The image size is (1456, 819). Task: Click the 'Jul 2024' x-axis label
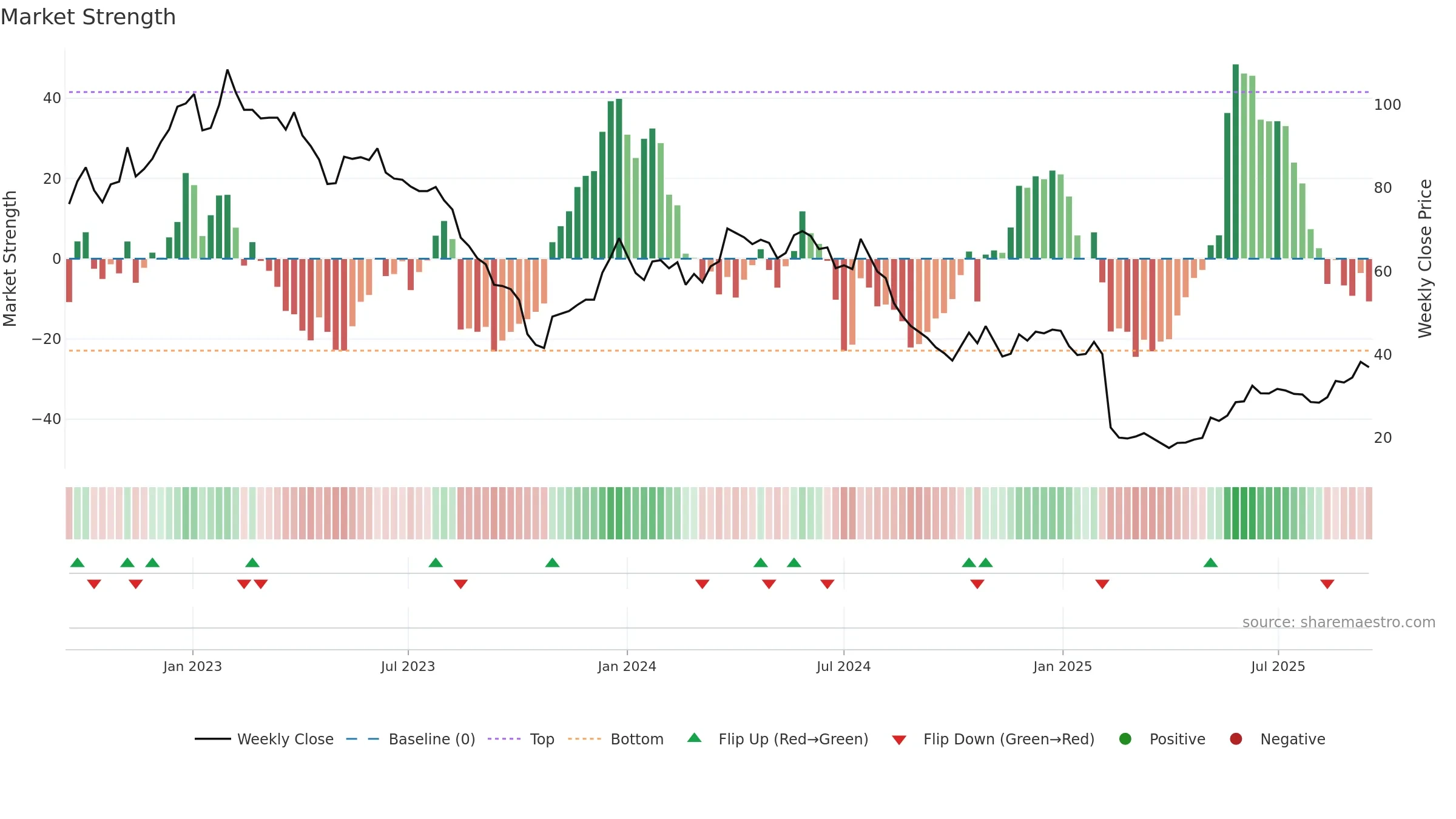pos(843,666)
